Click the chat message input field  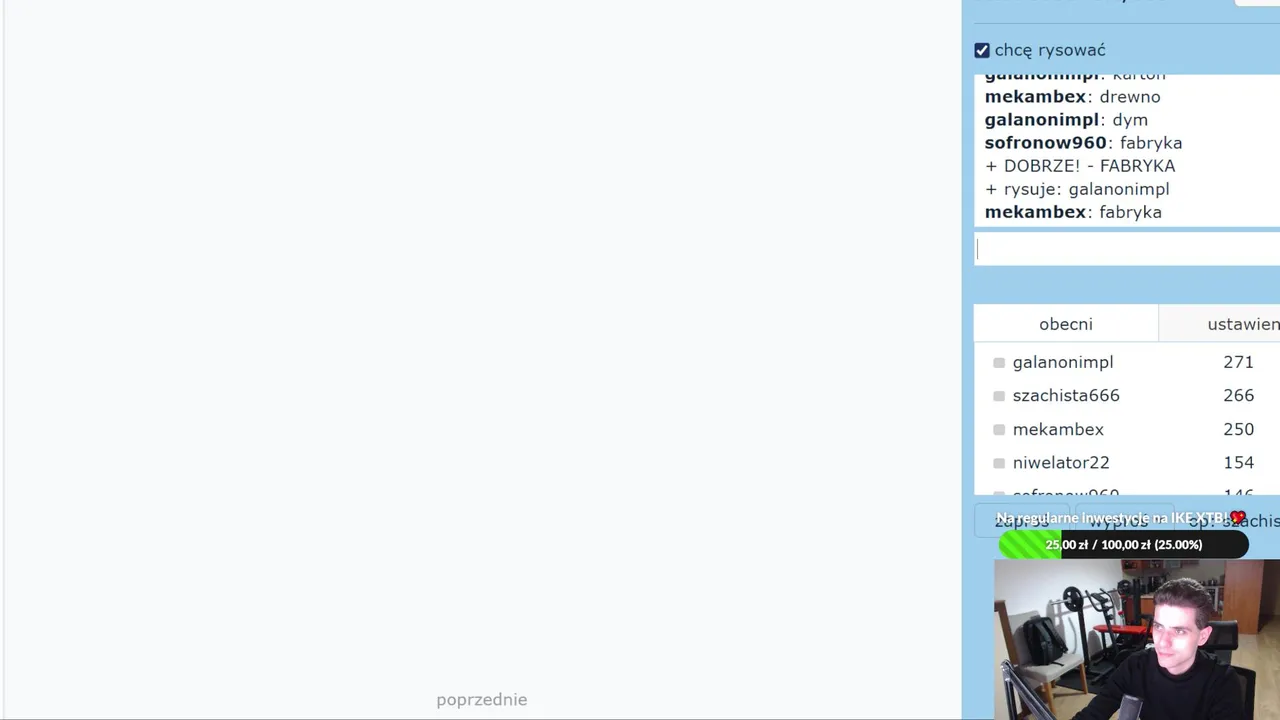(x=1127, y=249)
